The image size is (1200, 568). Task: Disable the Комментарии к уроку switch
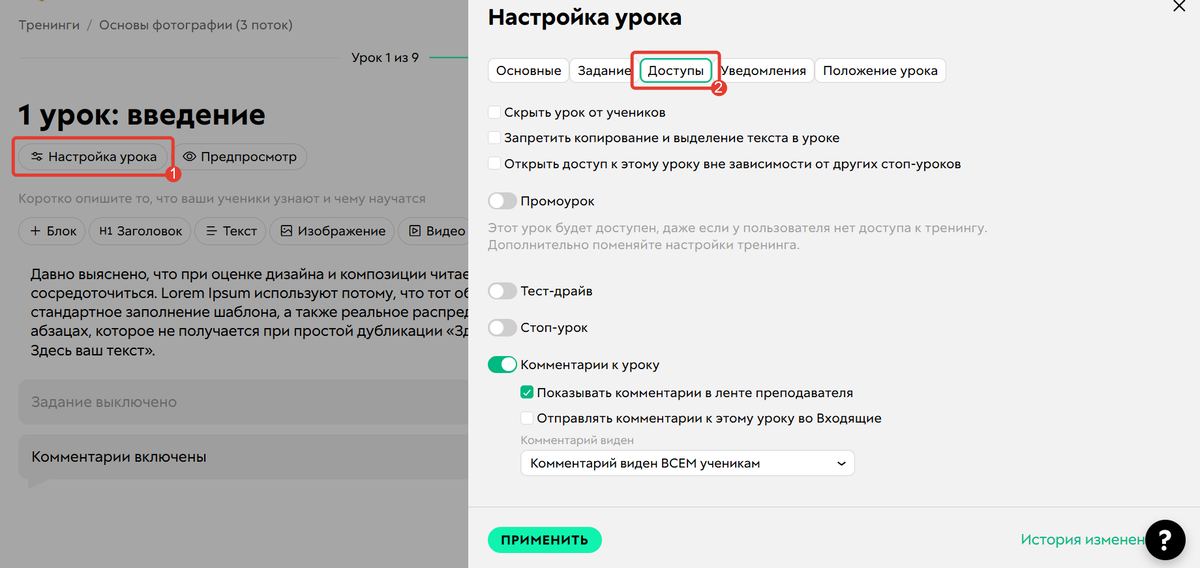click(502, 365)
